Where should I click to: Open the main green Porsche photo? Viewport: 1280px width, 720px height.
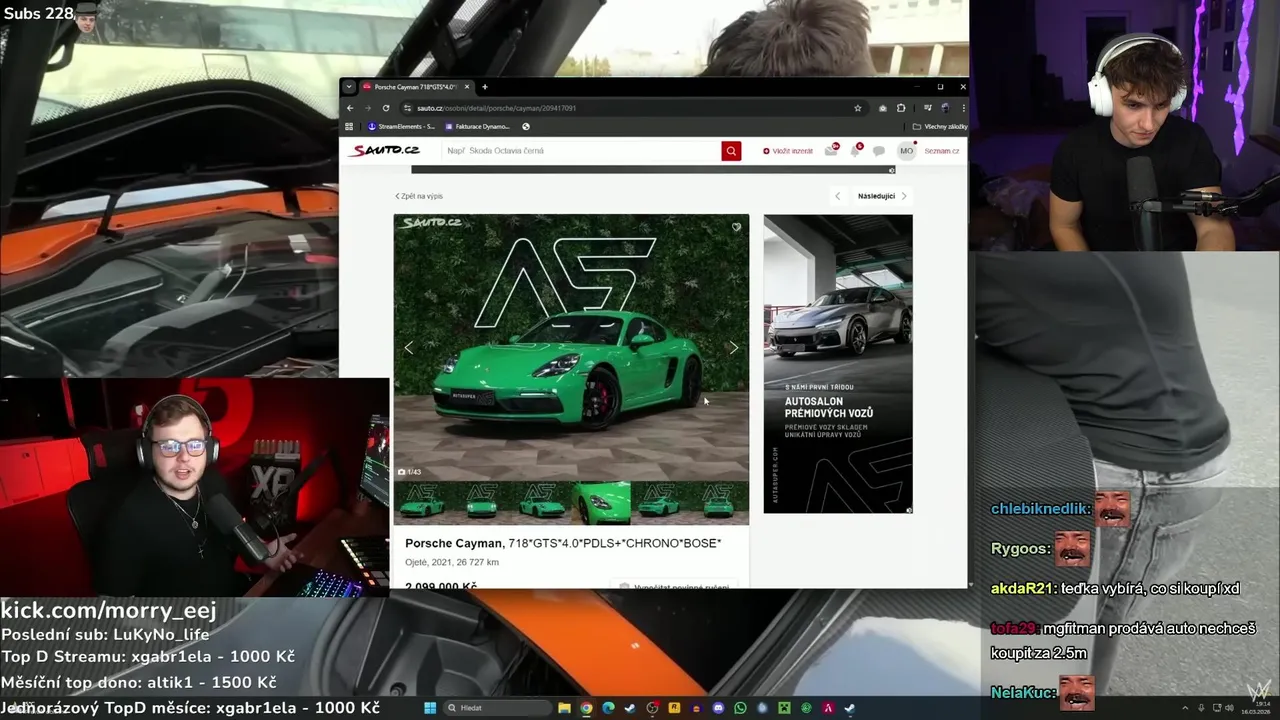click(571, 347)
